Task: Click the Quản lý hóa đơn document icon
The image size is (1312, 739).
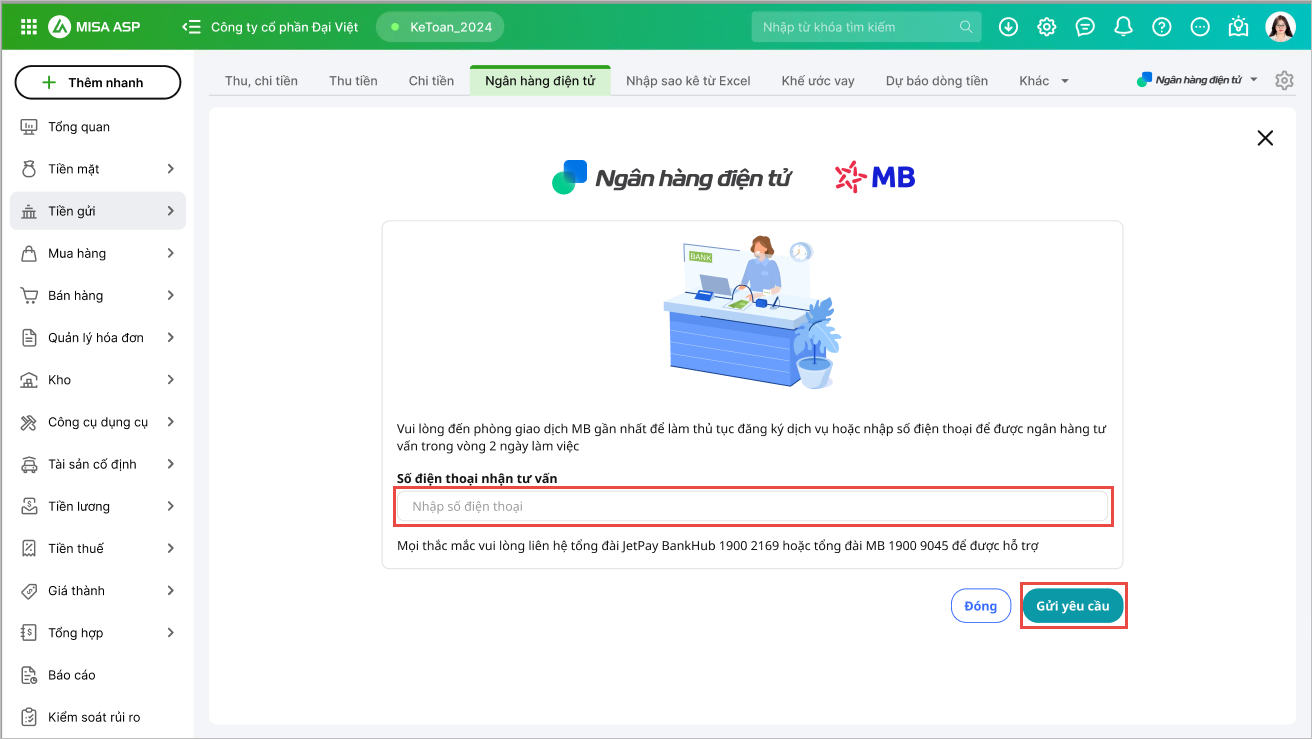Action: coord(29,338)
